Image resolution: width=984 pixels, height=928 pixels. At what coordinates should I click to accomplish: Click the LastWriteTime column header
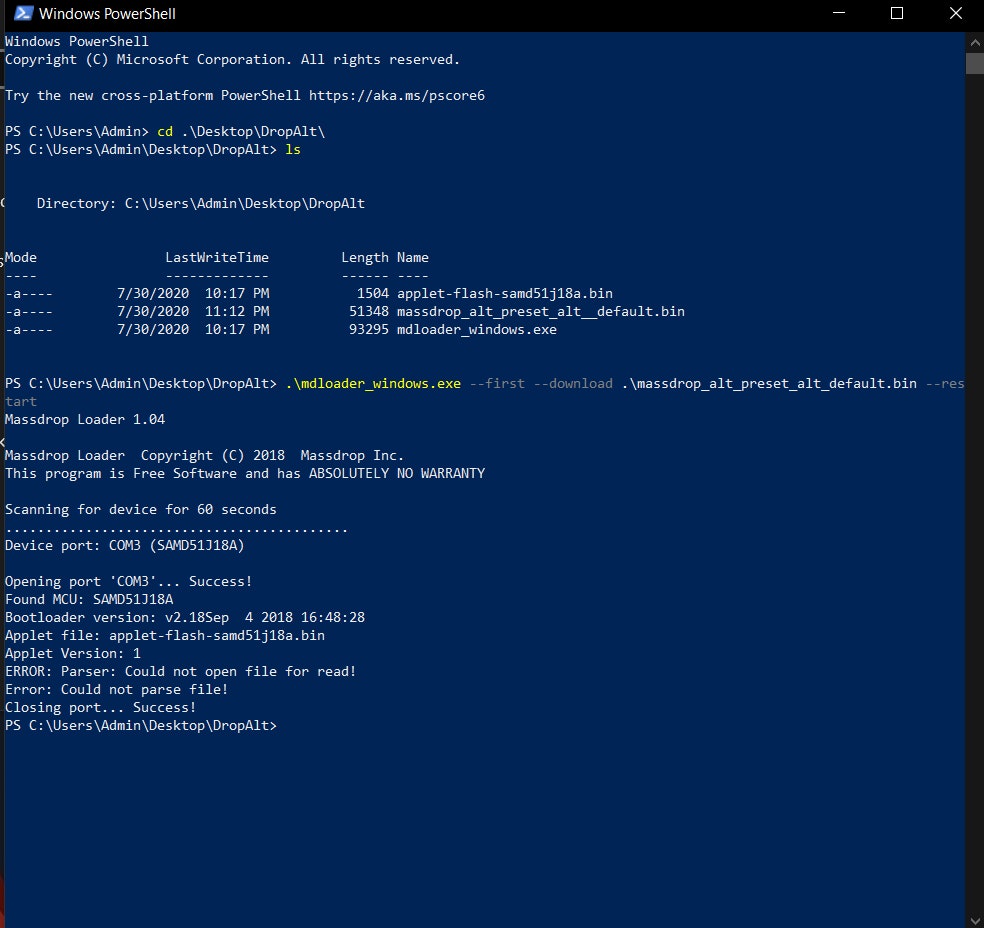pyautogui.click(x=216, y=258)
